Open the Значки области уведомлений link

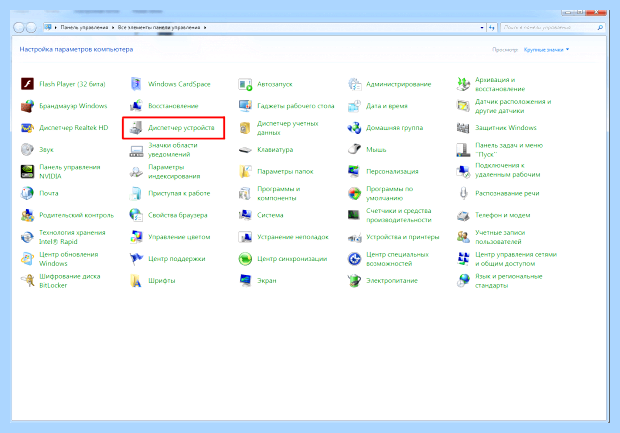pos(172,149)
